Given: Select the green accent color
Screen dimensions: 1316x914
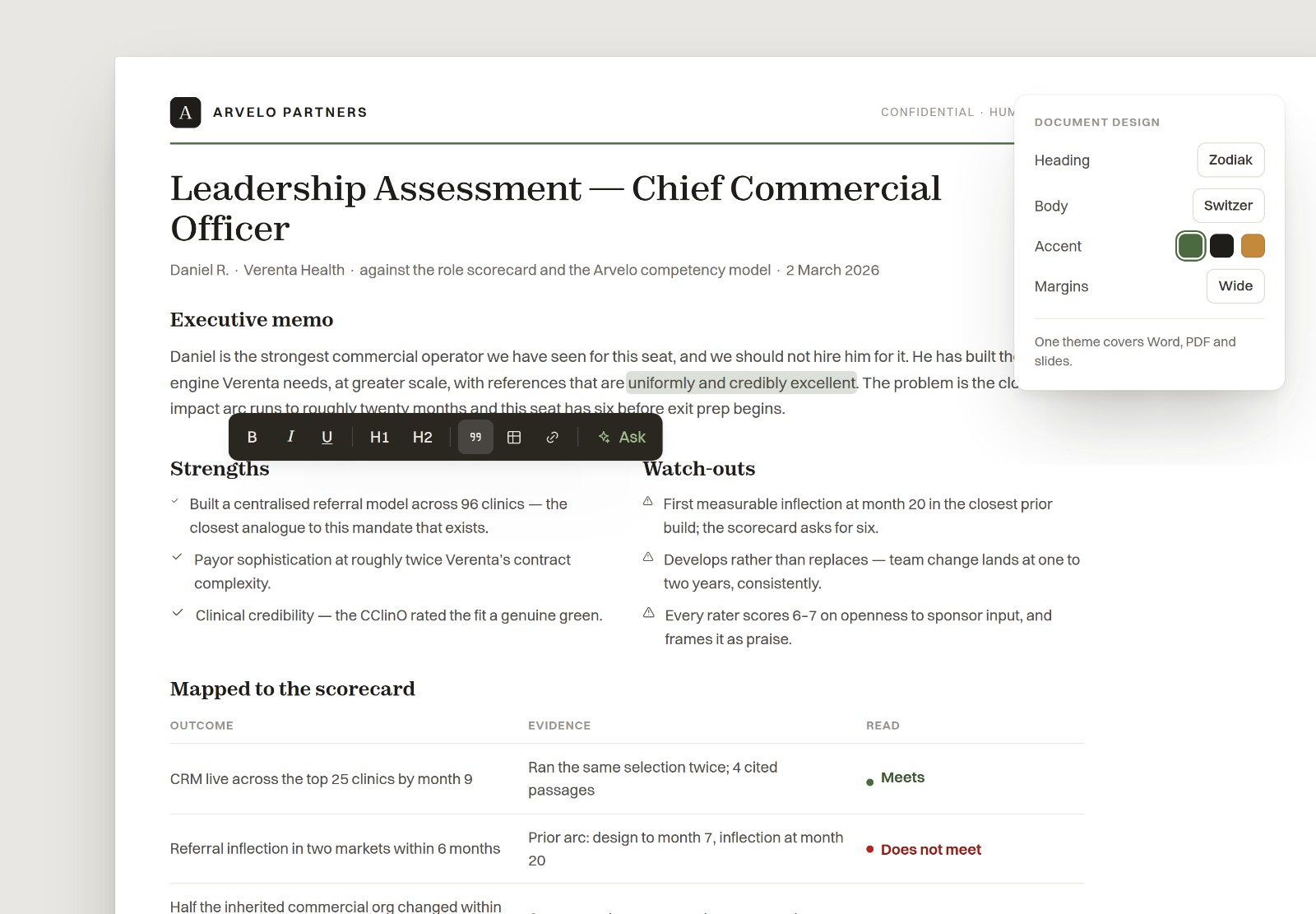Looking at the screenshot, I should pyautogui.click(x=1190, y=246).
